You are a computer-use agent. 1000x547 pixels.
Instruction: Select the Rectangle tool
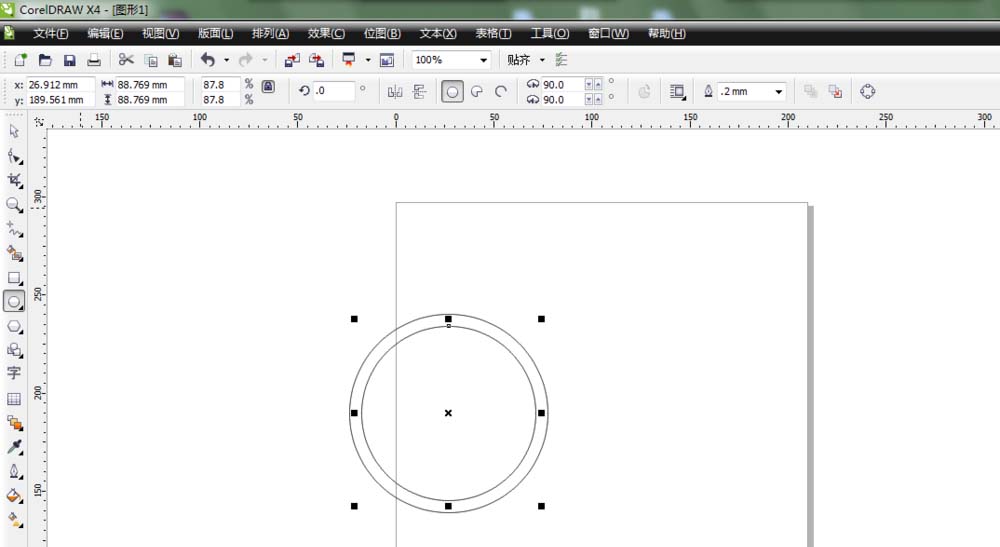click(x=14, y=278)
